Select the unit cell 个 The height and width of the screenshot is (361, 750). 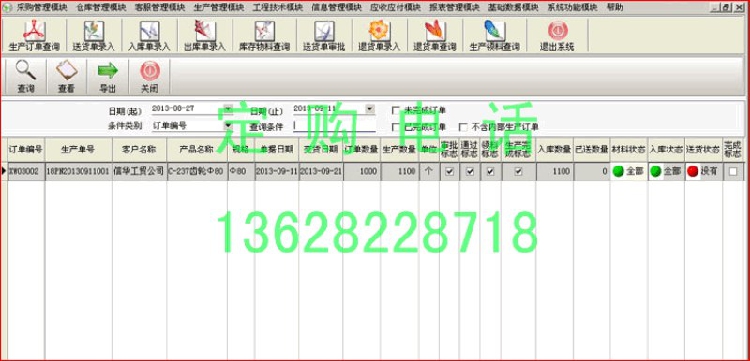pyautogui.click(x=429, y=172)
